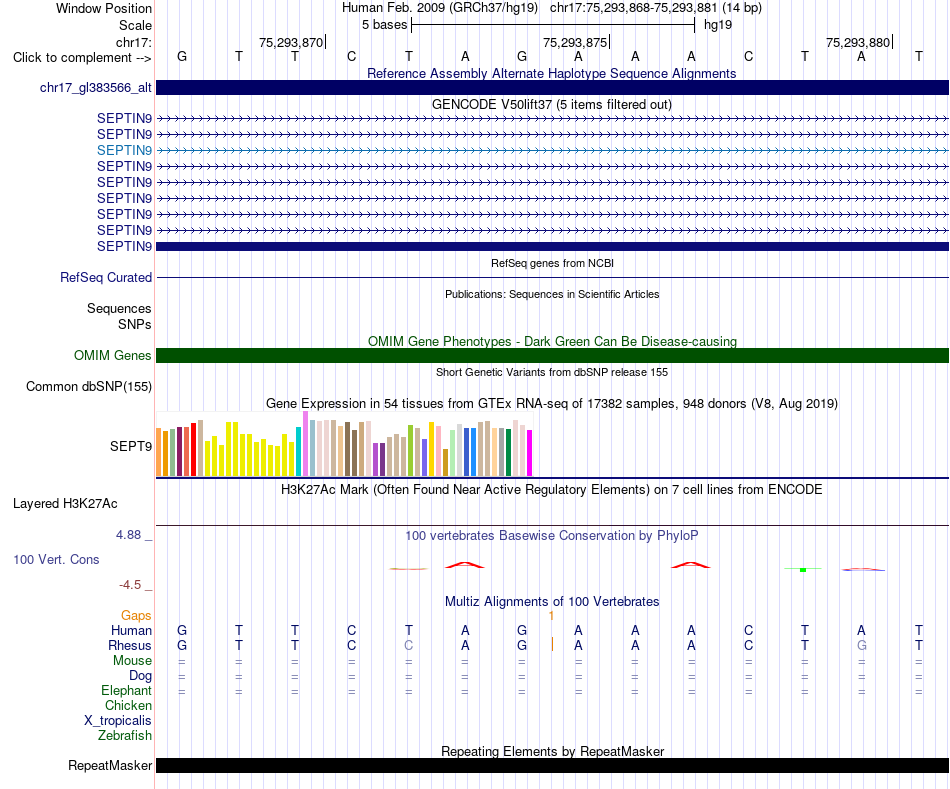The image size is (950, 789).
Task: Open Common dbSNP(155) track settings label
Action: (x=88, y=387)
